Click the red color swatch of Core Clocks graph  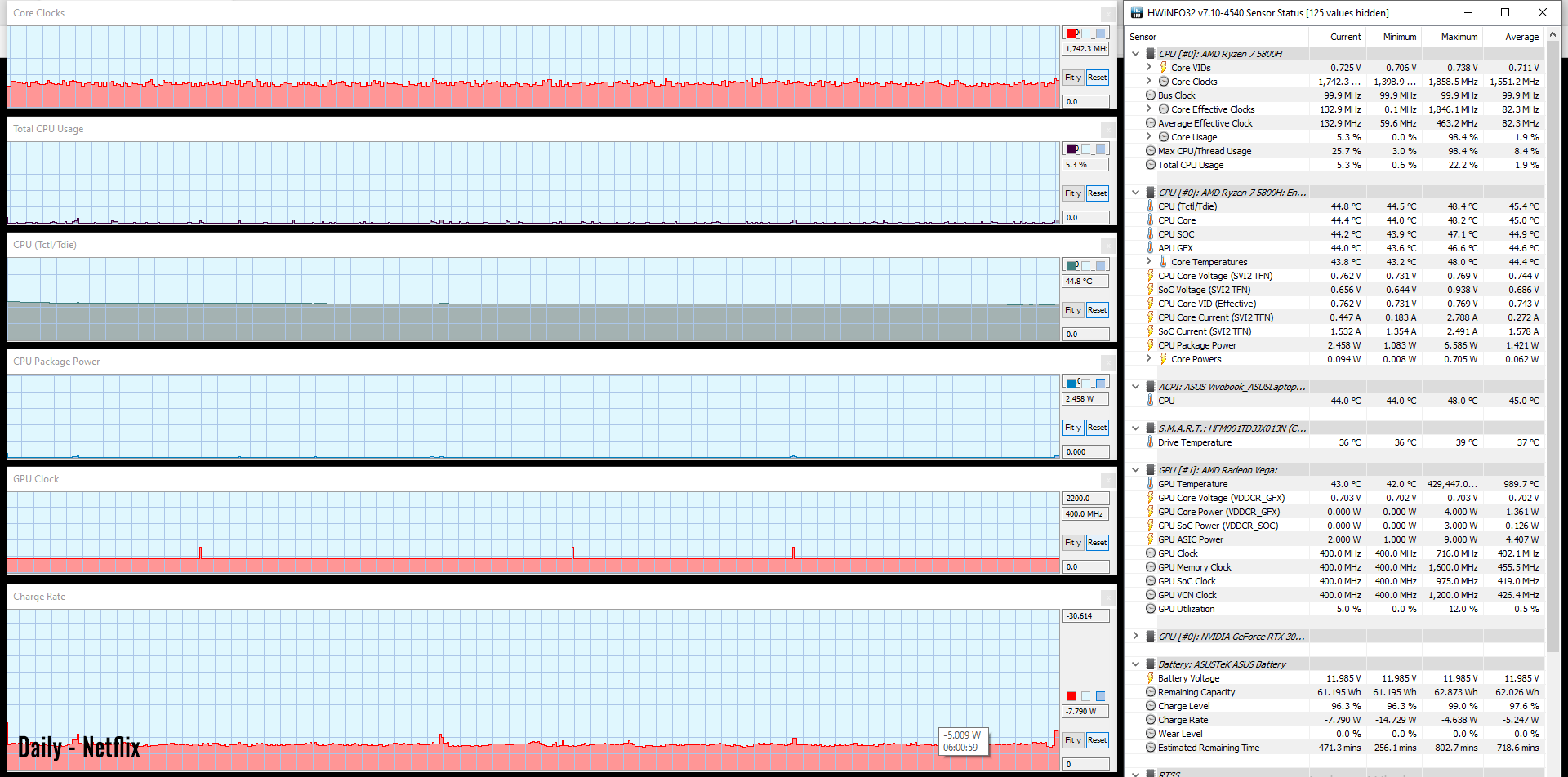click(1071, 33)
